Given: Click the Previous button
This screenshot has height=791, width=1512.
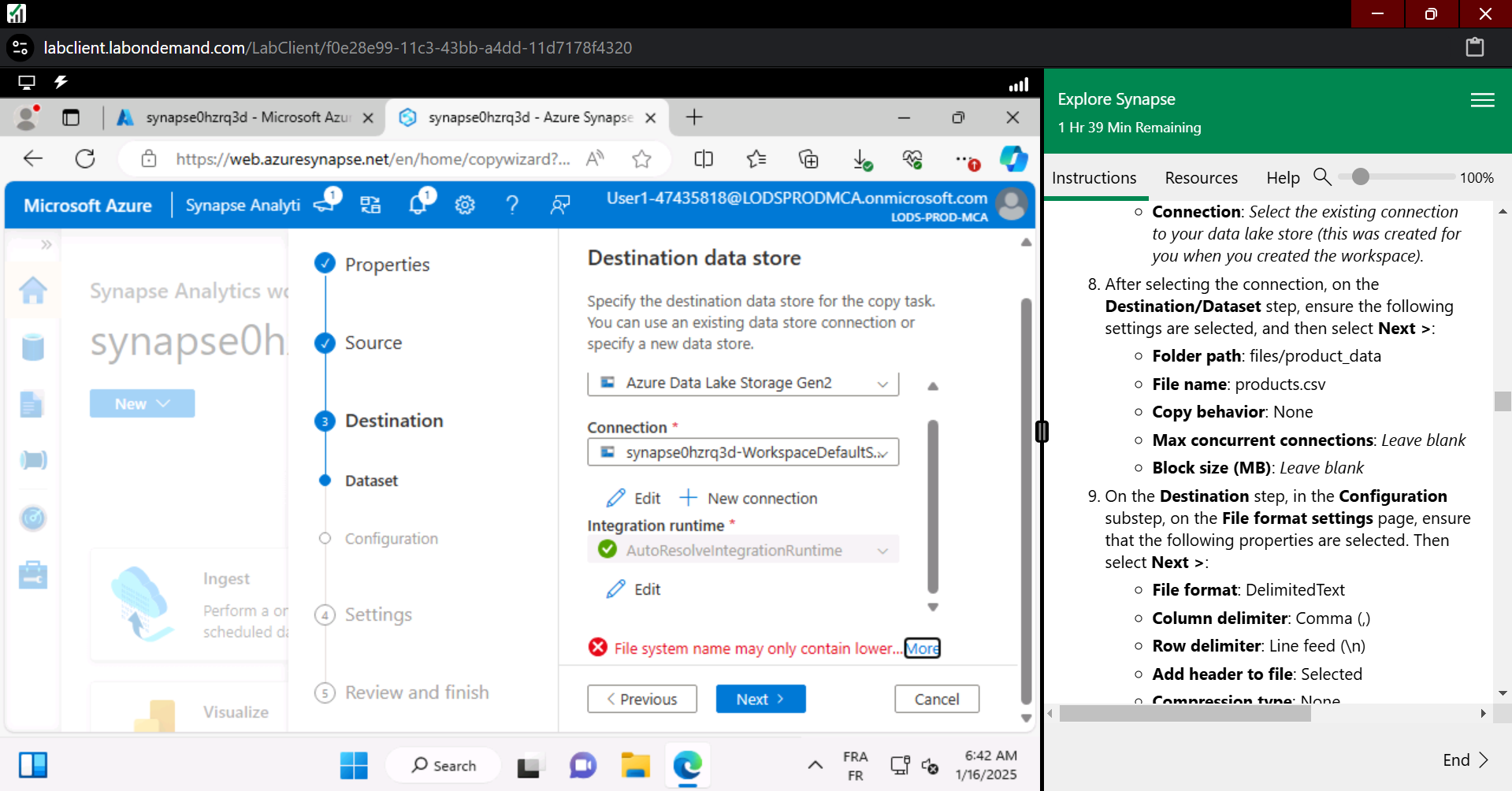Looking at the screenshot, I should (x=642, y=699).
